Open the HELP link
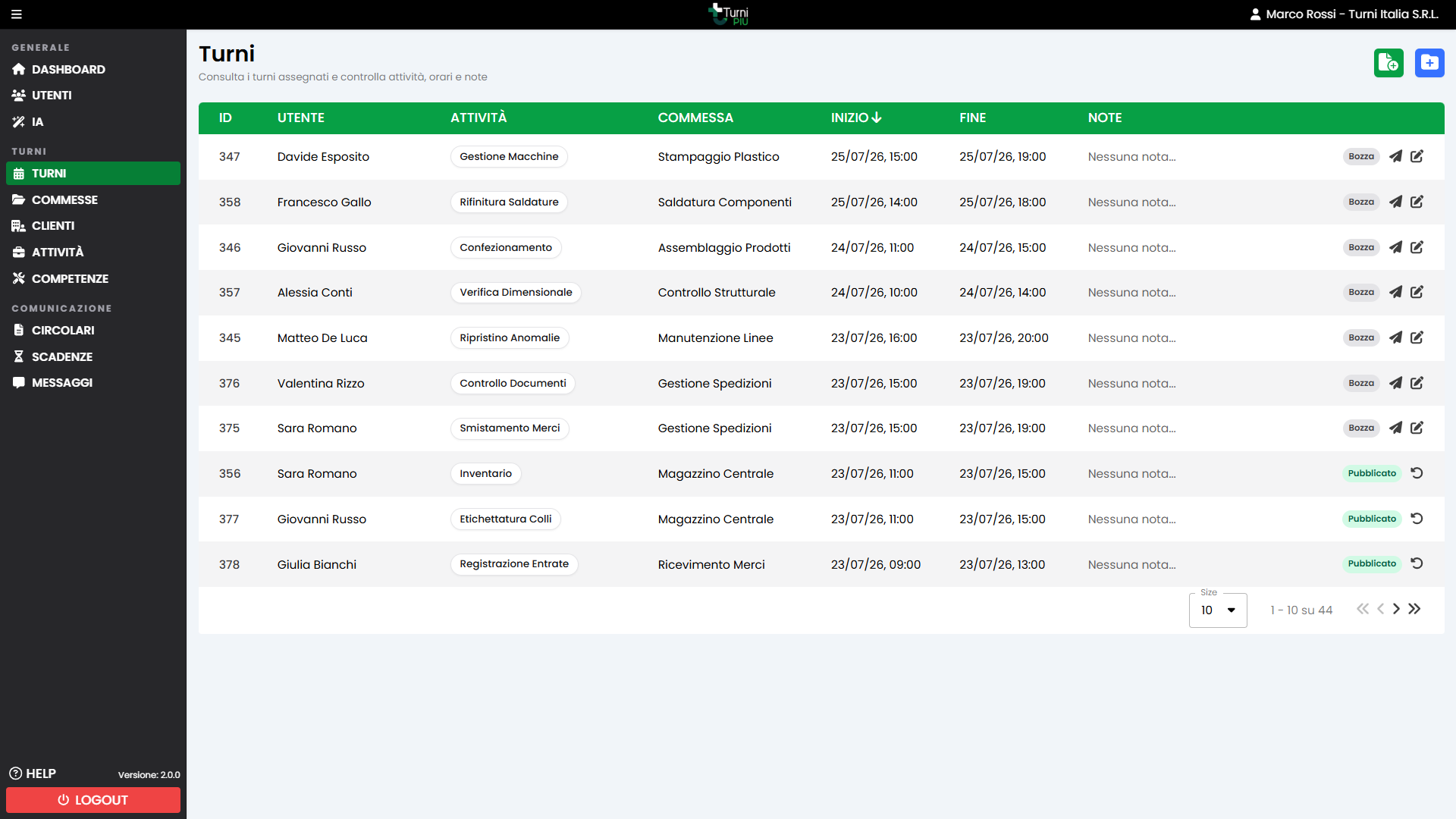This screenshot has height=819, width=1456. [33, 773]
